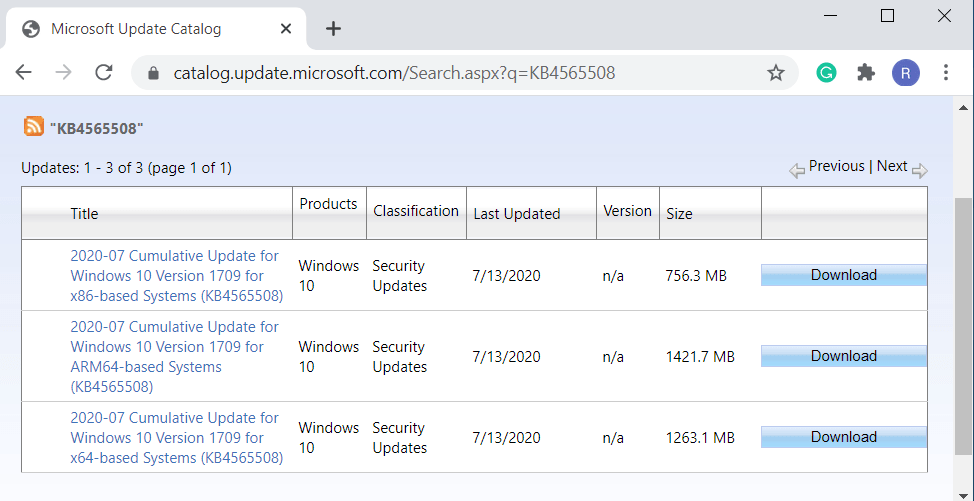Open the profile avatar labeled R
Viewport: 974px width, 501px height.
click(906, 73)
